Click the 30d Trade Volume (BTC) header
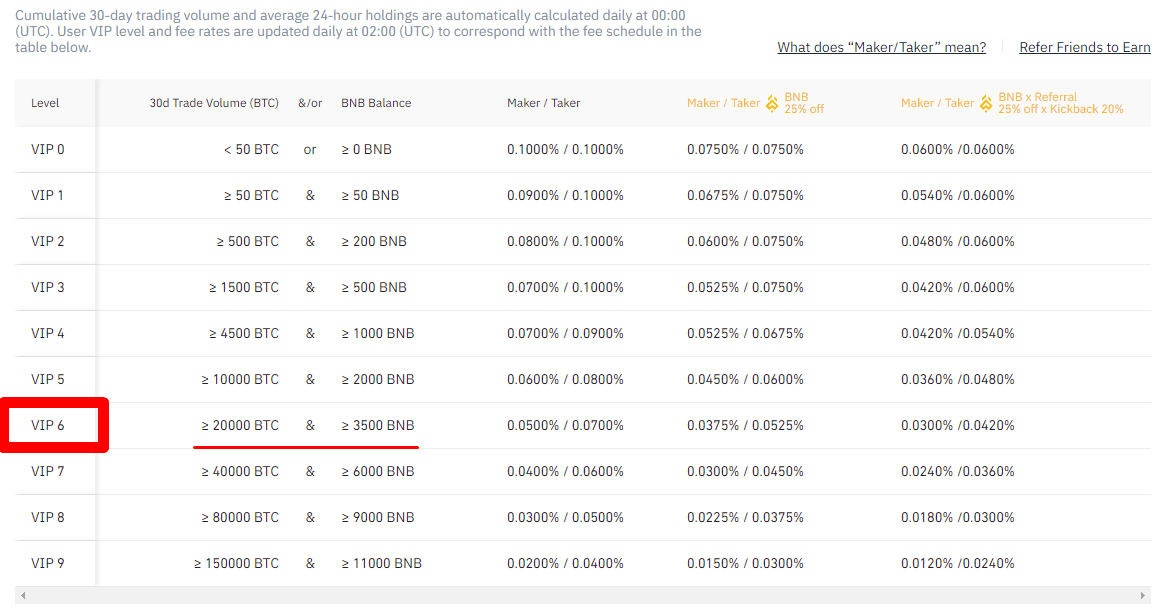 pos(214,103)
